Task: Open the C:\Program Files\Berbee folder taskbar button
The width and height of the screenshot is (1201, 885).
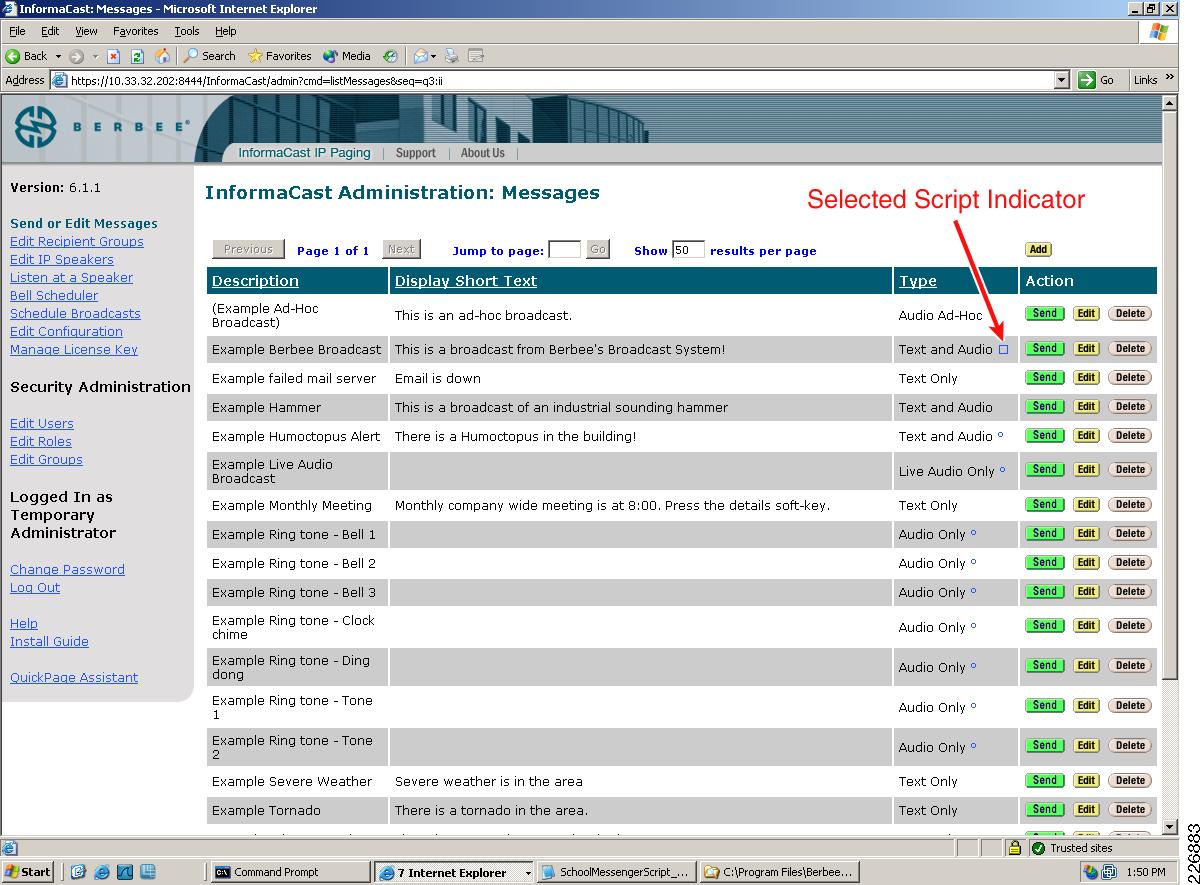Action: pos(778,872)
